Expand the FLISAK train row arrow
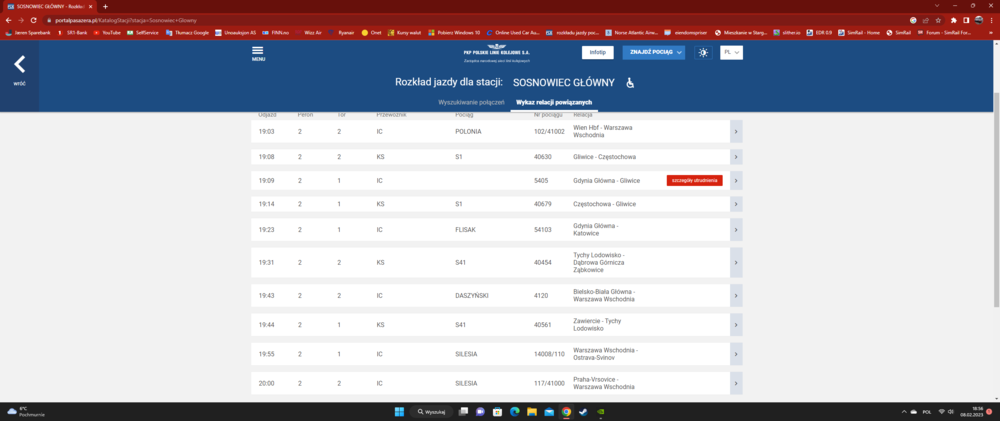Image resolution: width=1000 pixels, height=421 pixels. tap(736, 229)
